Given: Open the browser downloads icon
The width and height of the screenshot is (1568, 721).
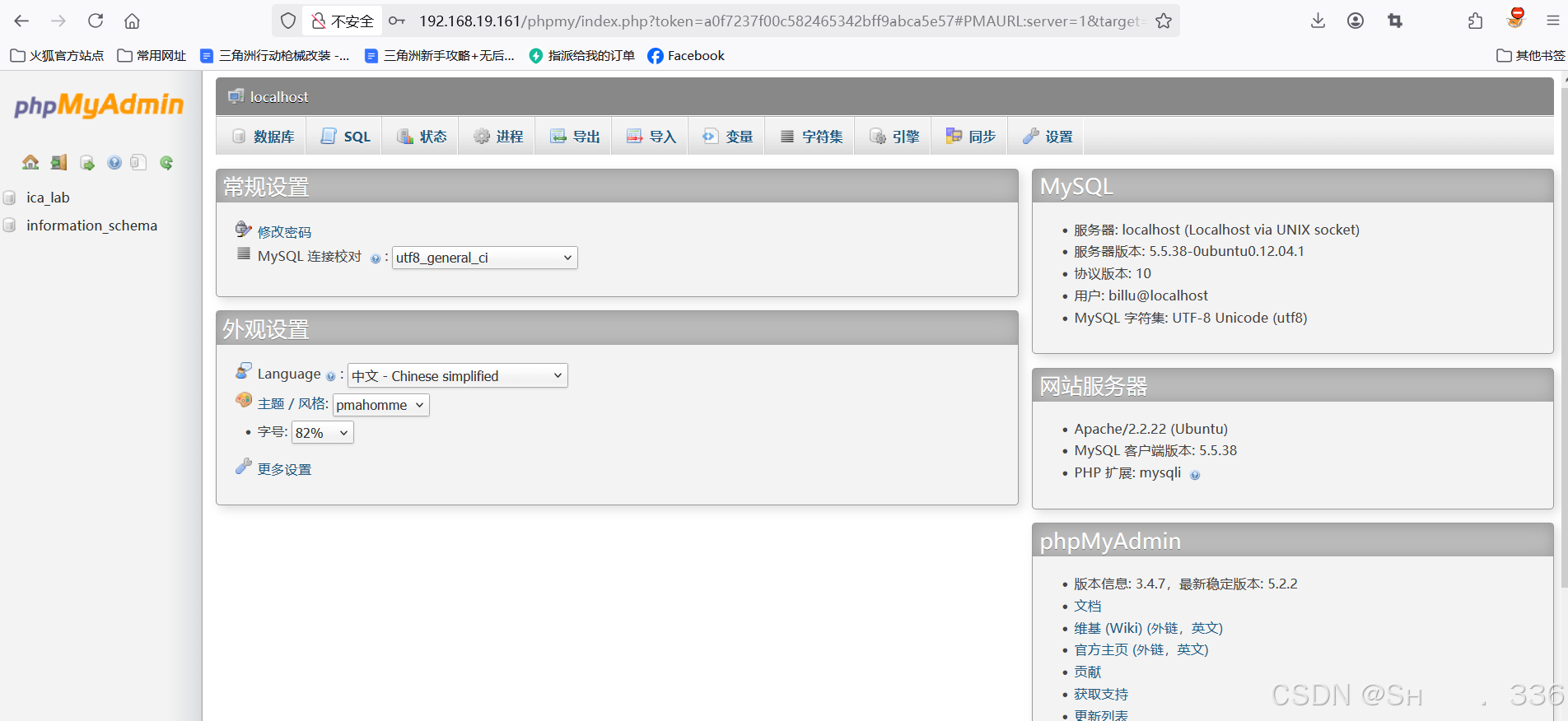Looking at the screenshot, I should (x=1318, y=21).
